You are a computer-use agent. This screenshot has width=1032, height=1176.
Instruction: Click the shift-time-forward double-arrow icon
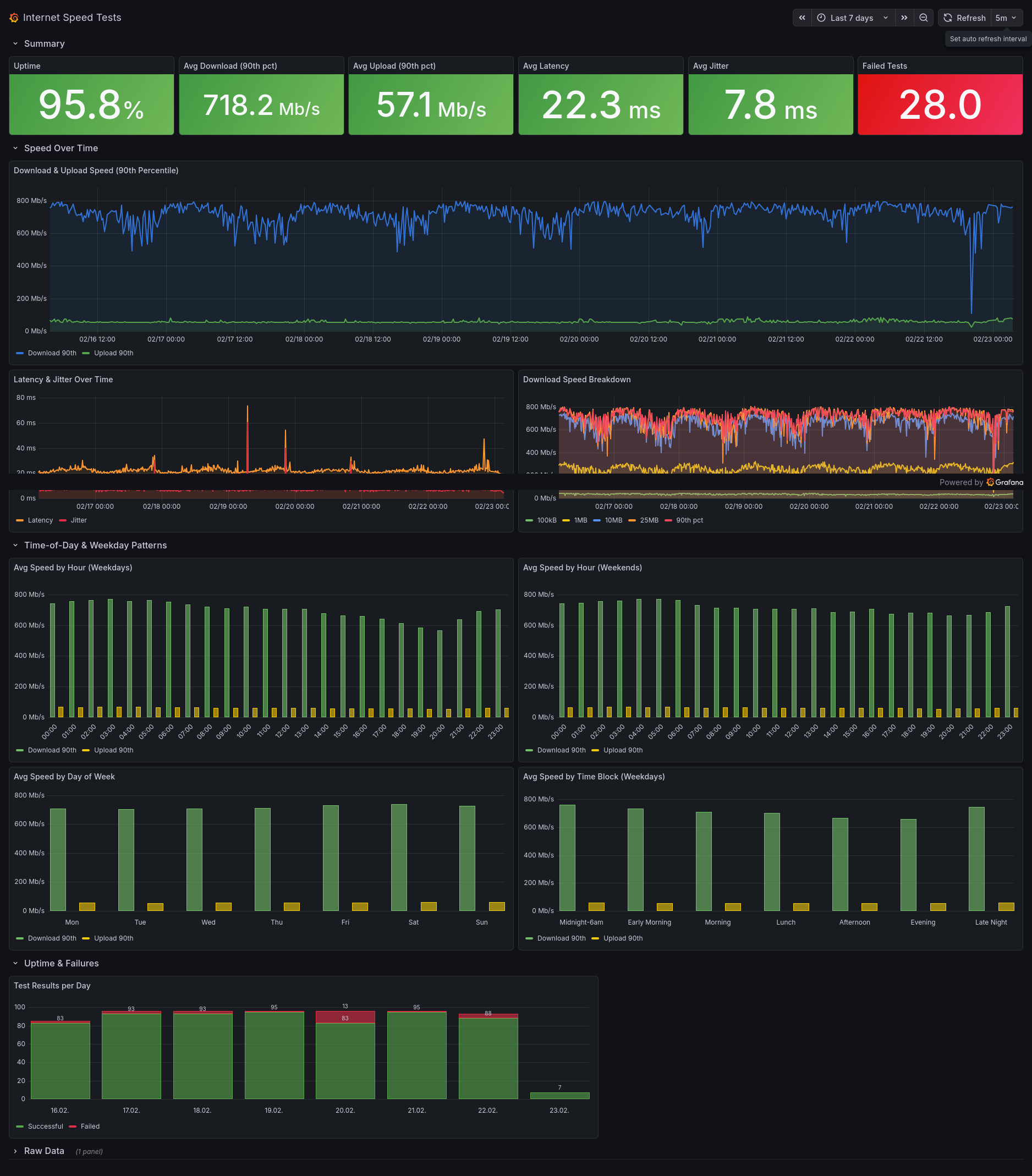904,17
